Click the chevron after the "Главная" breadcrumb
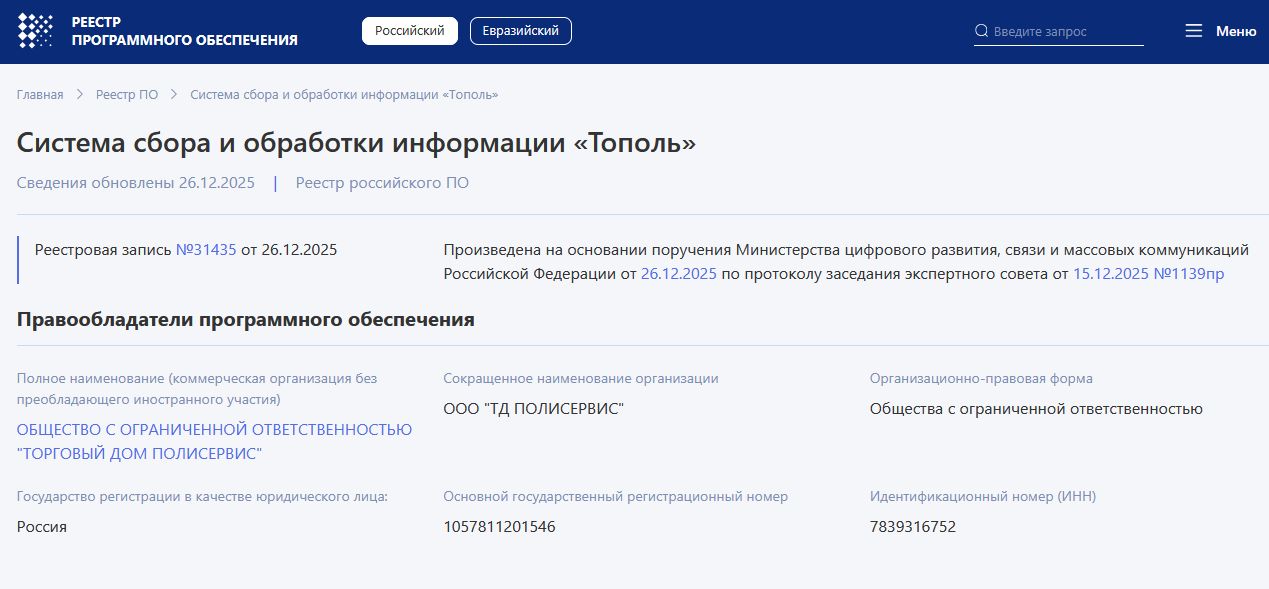This screenshot has width=1269, height=589. (x=80, y=95)
